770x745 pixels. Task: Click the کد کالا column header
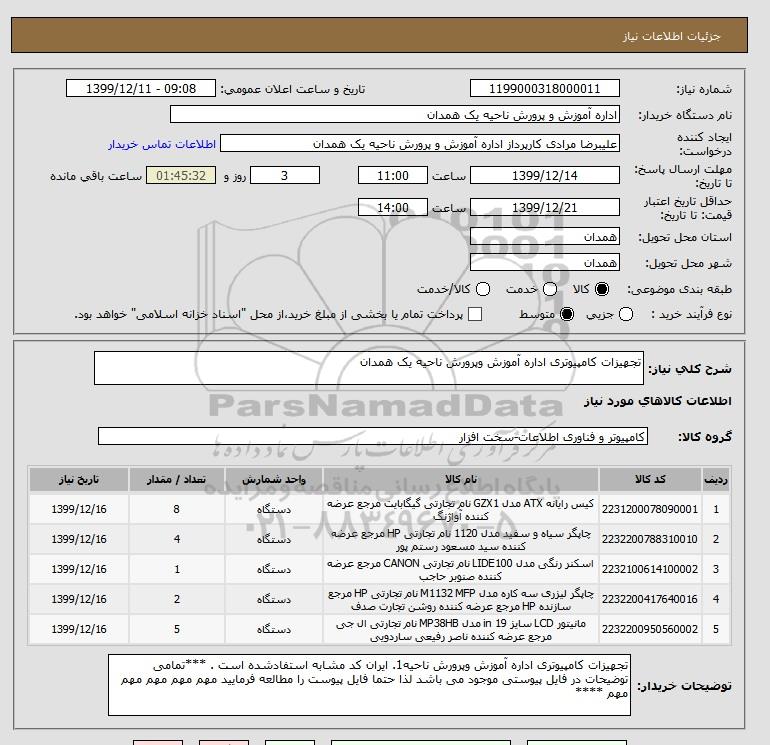(x=650, y=479)
